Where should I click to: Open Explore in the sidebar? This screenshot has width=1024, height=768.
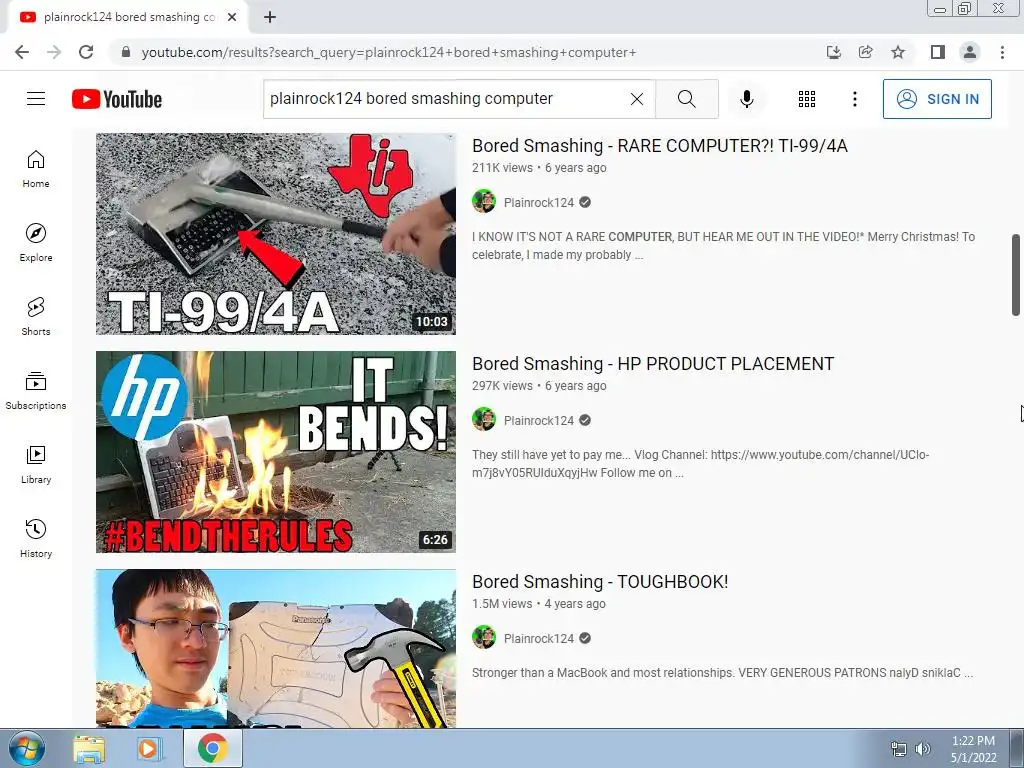[x=36, y=243]
